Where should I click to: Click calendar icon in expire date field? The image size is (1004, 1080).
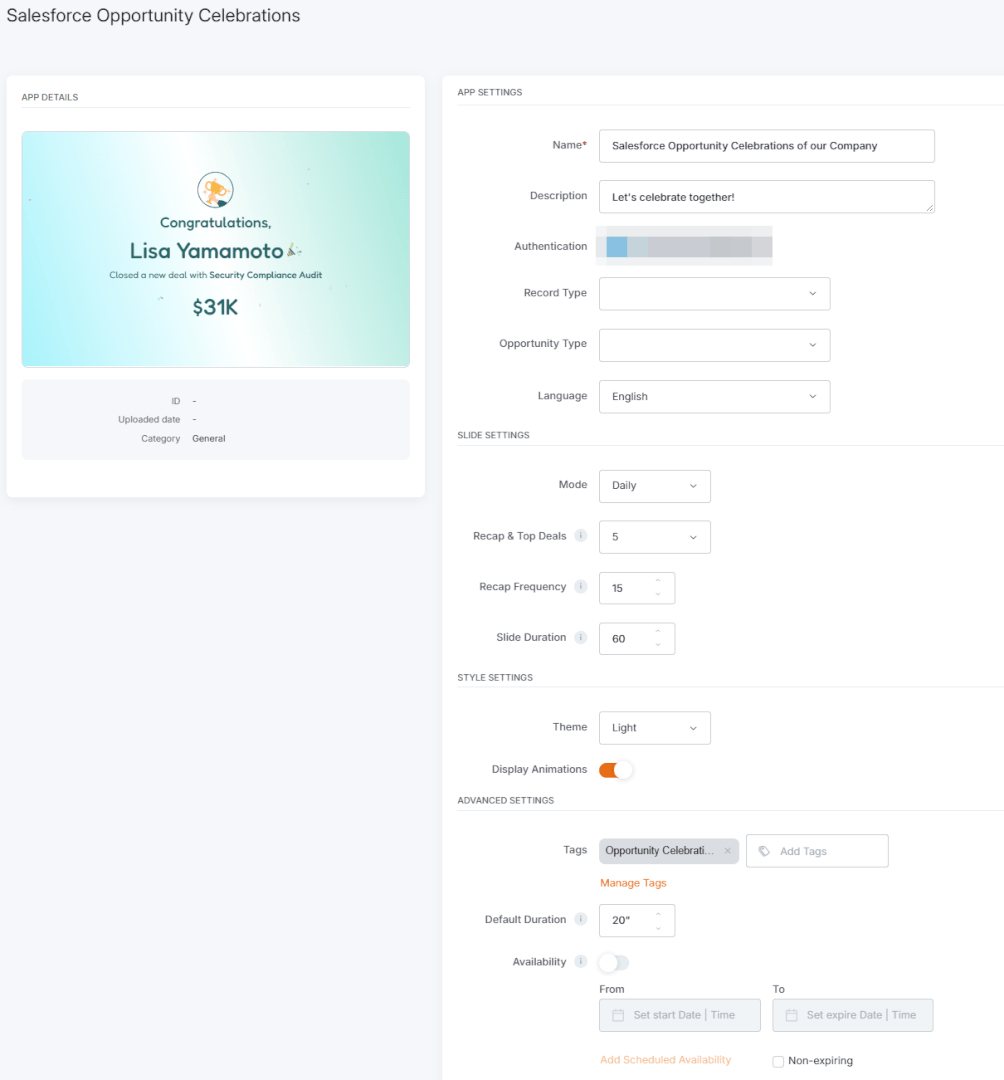(x=792, y=1015)
